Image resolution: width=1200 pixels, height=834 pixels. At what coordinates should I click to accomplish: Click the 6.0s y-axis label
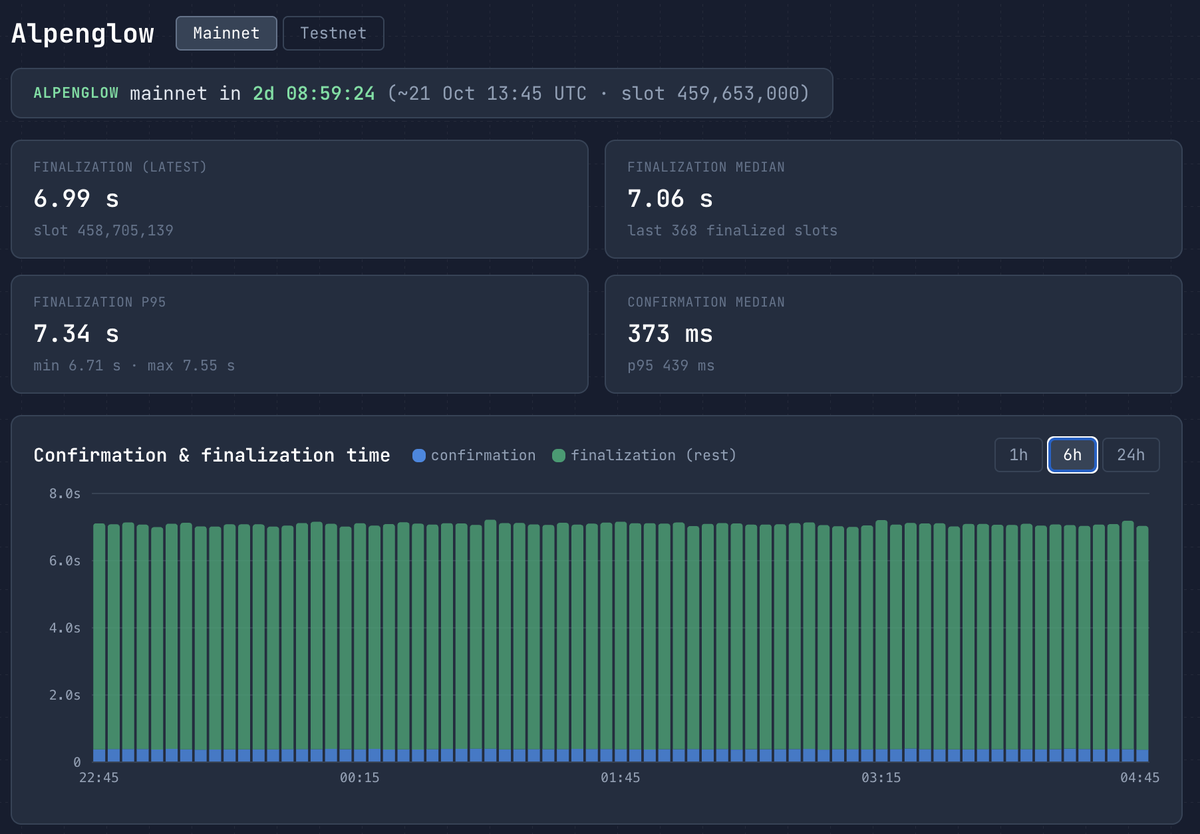point(66,561)
